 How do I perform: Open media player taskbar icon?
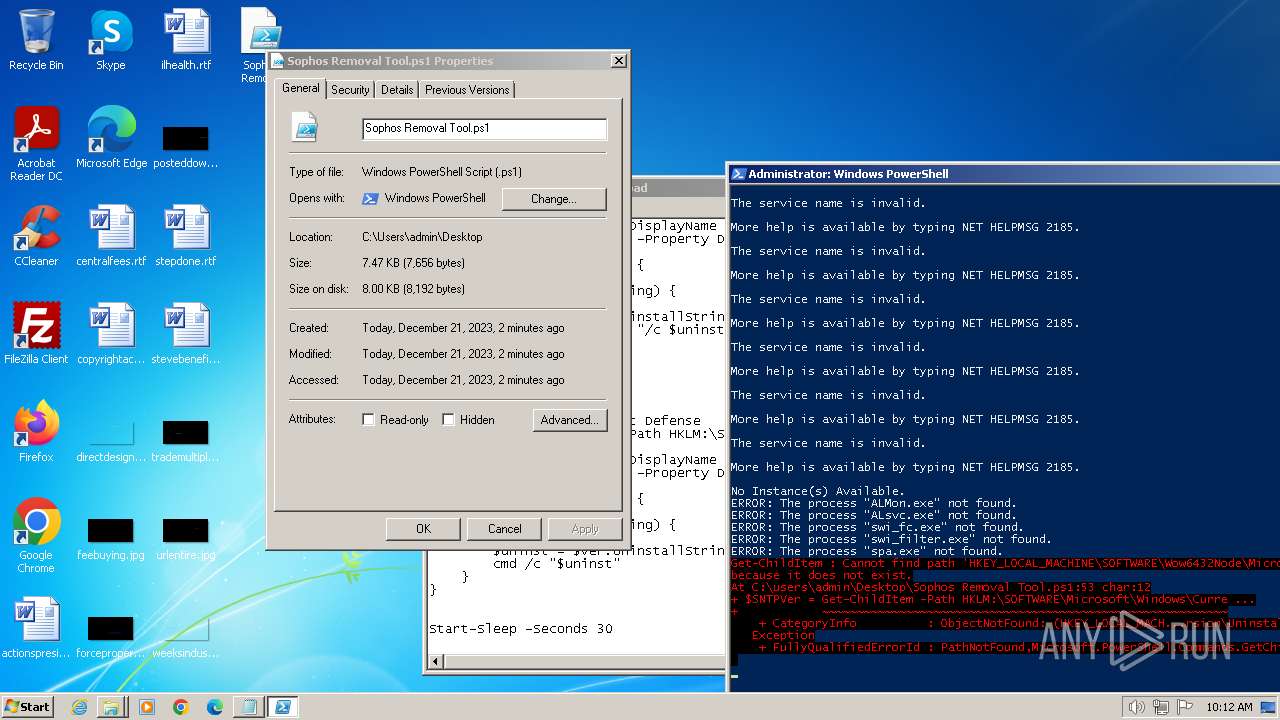click(x=147, y=707)
